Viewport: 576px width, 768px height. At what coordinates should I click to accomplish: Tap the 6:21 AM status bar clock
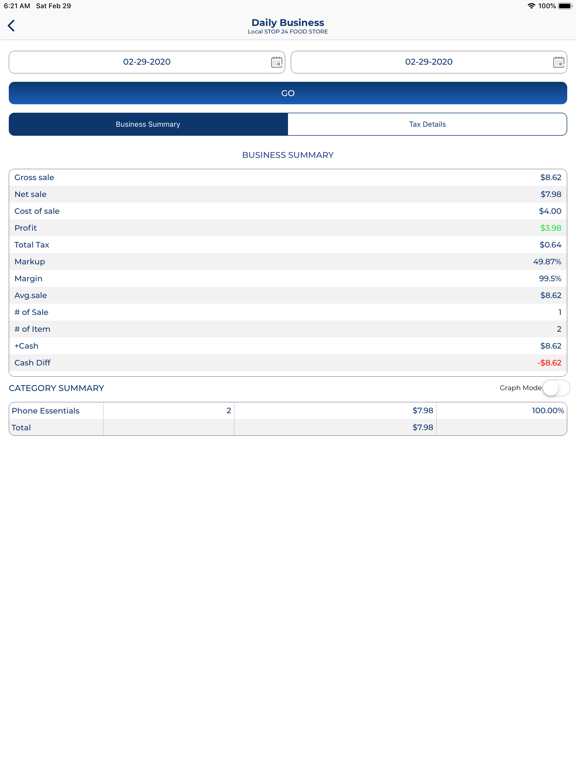[x=17, y=6]
